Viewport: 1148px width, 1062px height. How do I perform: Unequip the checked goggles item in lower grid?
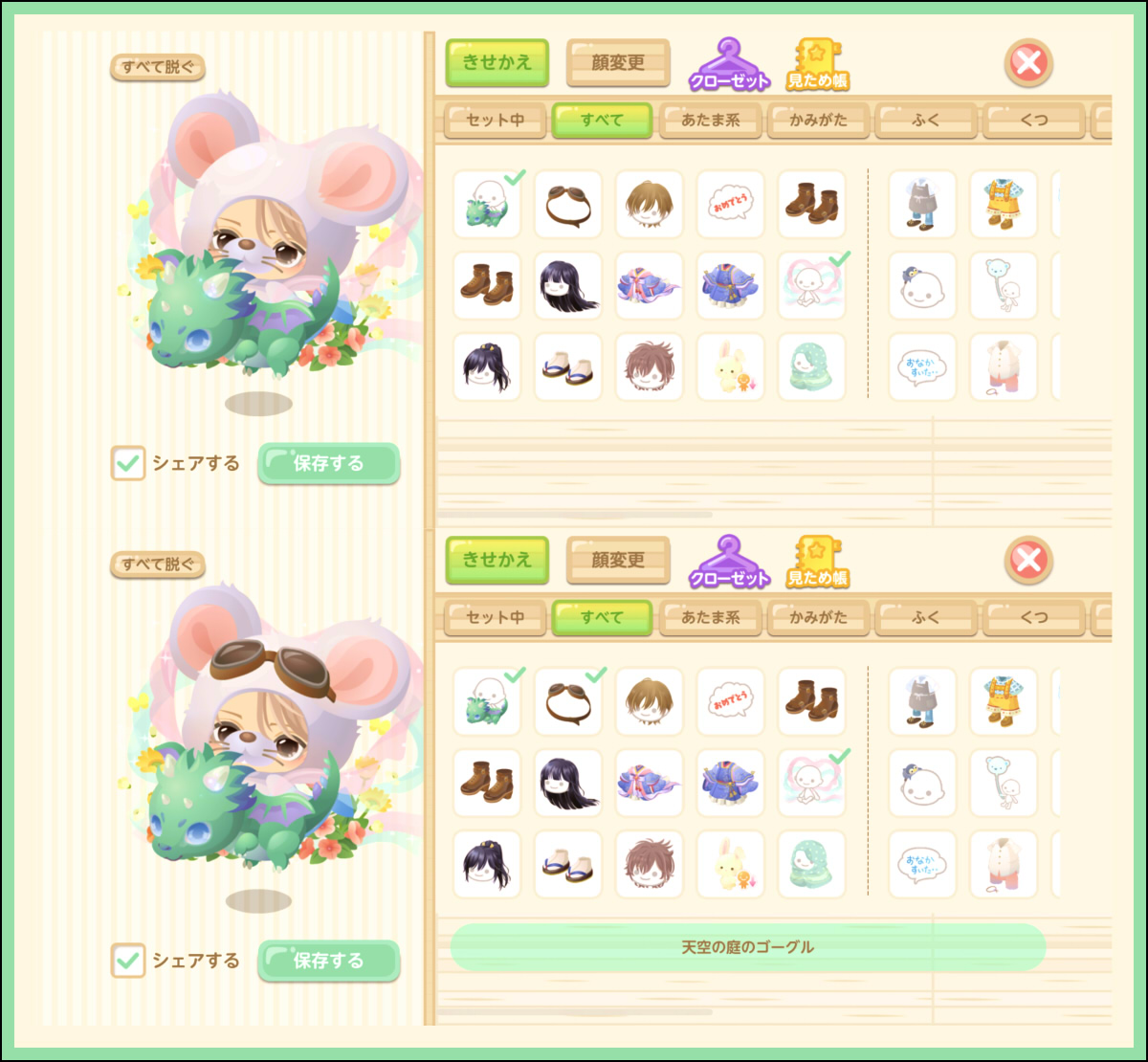[x=568, y=701]
